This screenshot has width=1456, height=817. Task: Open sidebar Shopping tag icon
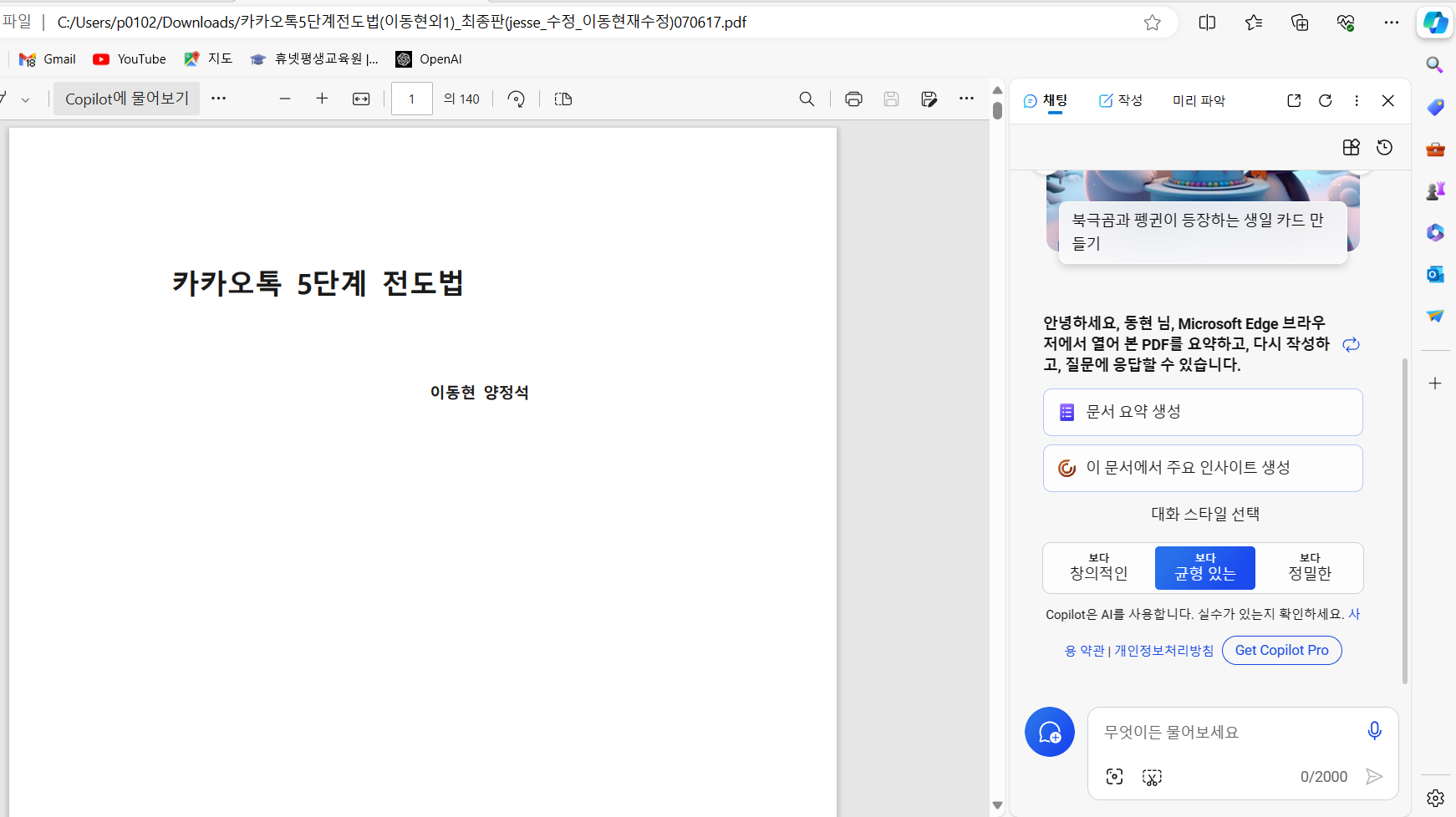pyautogui.click(x=1435, y=107)
